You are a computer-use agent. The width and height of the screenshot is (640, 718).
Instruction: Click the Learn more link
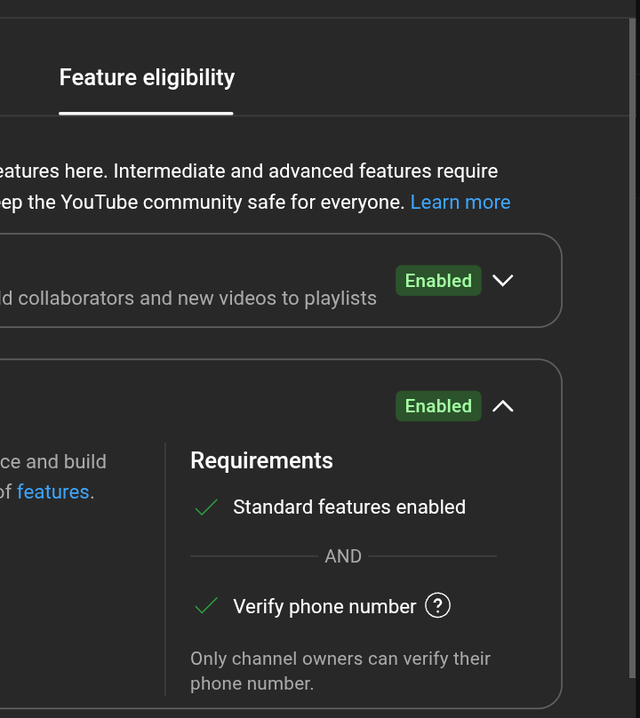tap(460, 202)
